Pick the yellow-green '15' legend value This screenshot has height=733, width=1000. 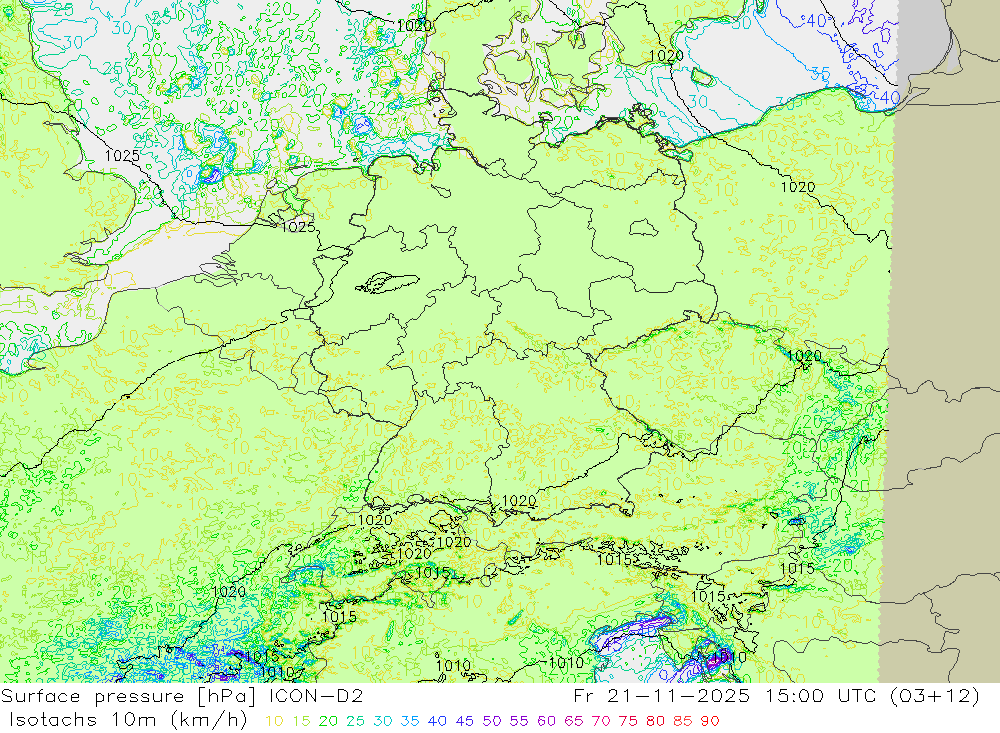[x=302, y=721]
